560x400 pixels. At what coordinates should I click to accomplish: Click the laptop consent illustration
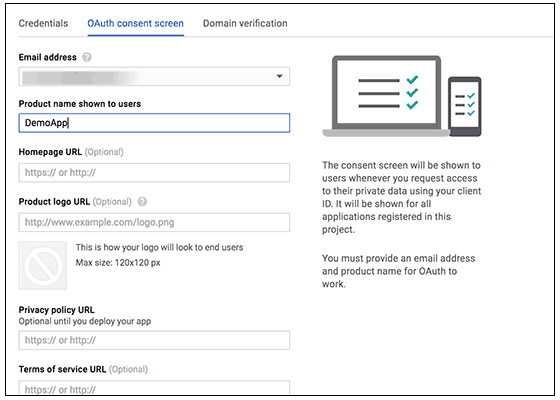click(x=386, y=96)
